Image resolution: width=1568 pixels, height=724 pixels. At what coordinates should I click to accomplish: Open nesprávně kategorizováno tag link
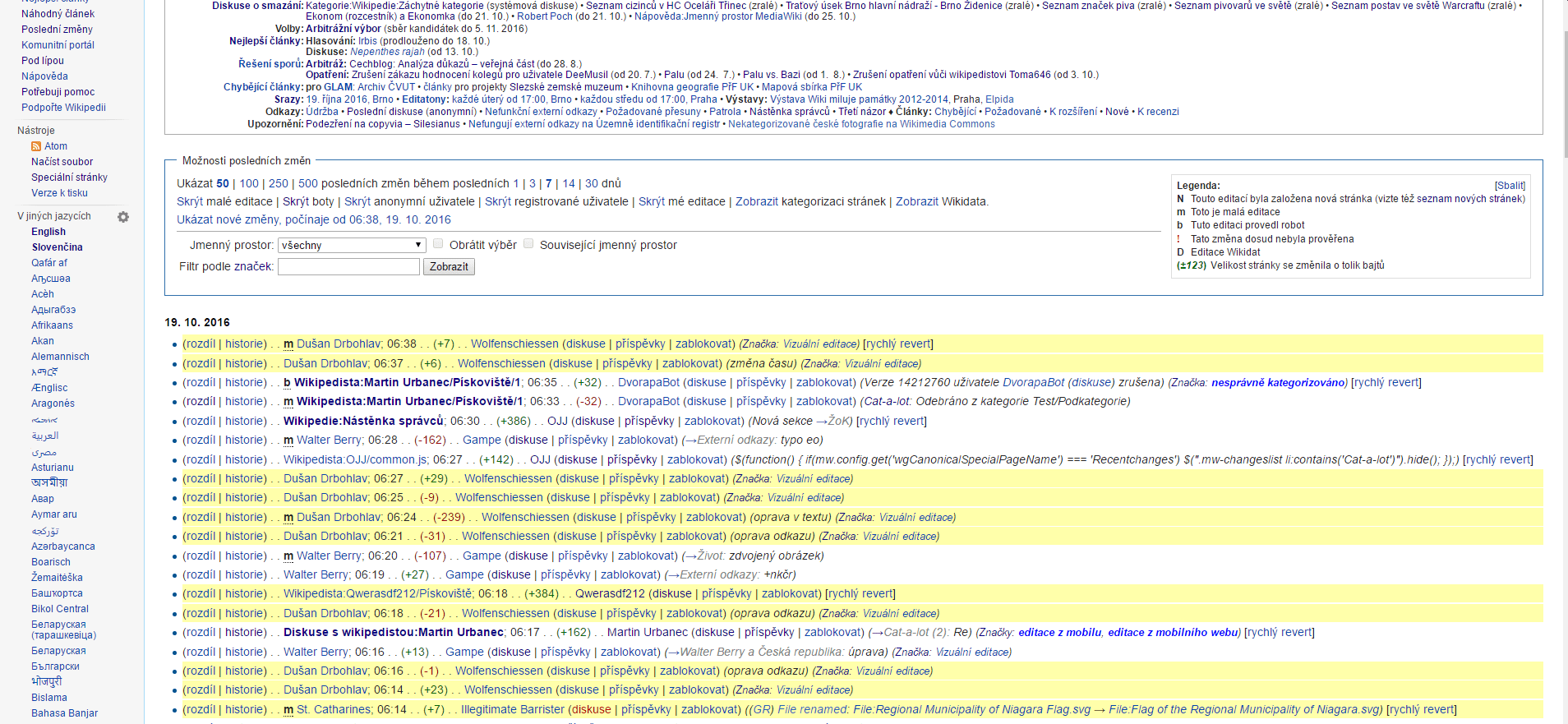pyautogui.click(x=1279, y=382)
